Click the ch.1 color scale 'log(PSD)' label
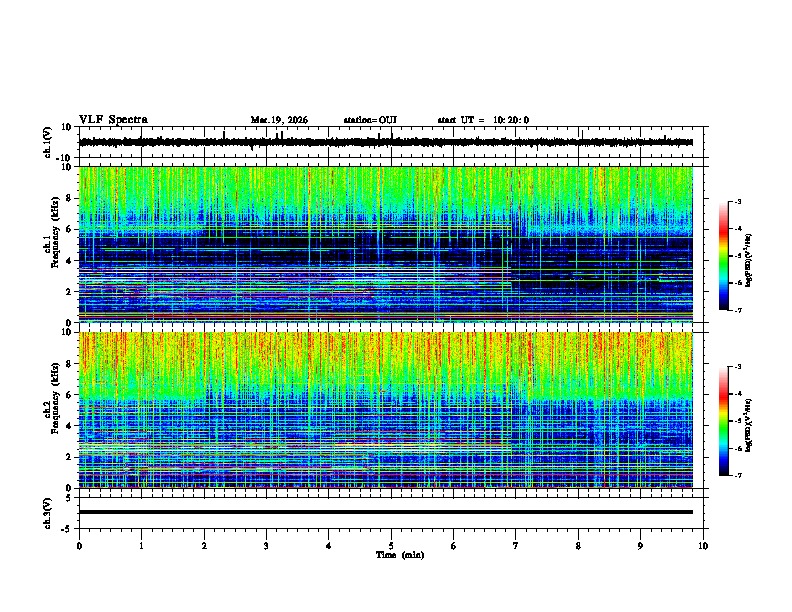The image size is (792, 612). [x=749, y=260]
